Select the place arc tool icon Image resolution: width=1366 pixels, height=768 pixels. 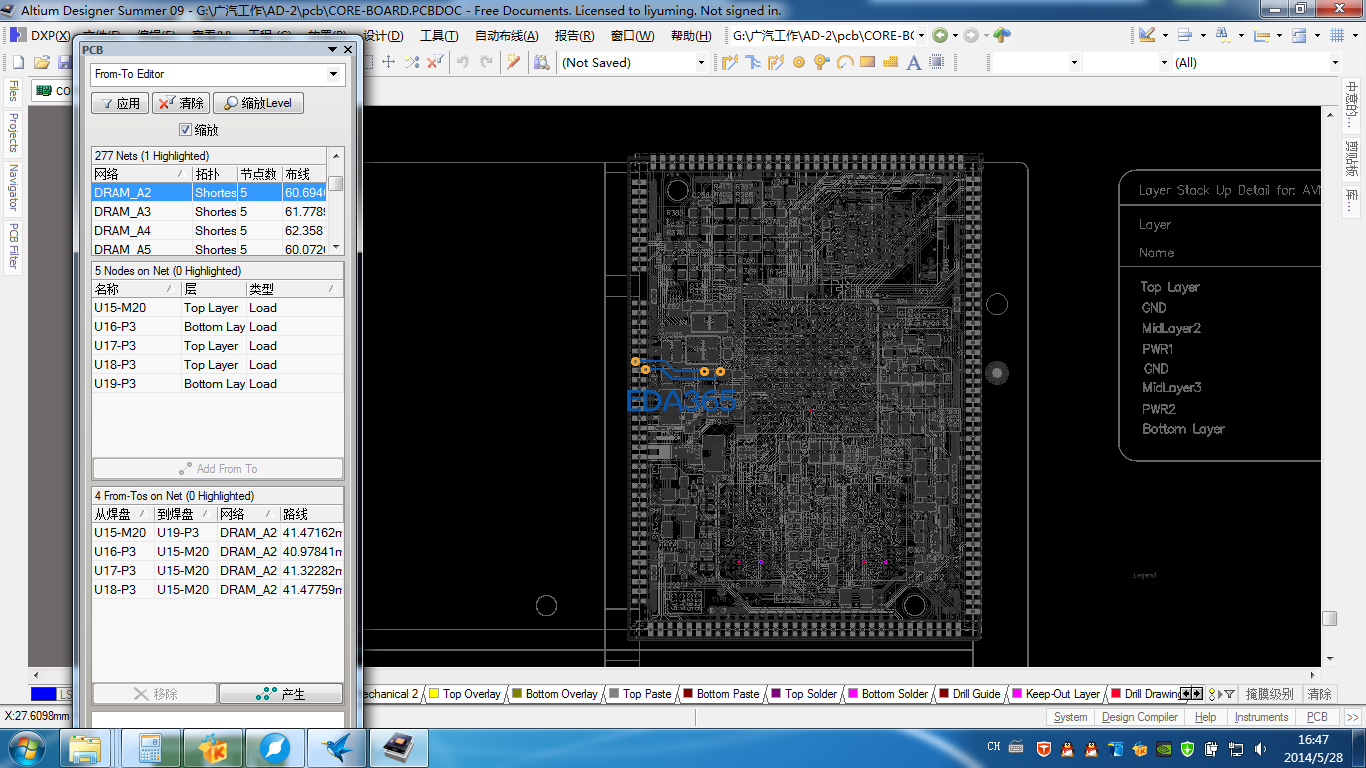tap(845, 62)
